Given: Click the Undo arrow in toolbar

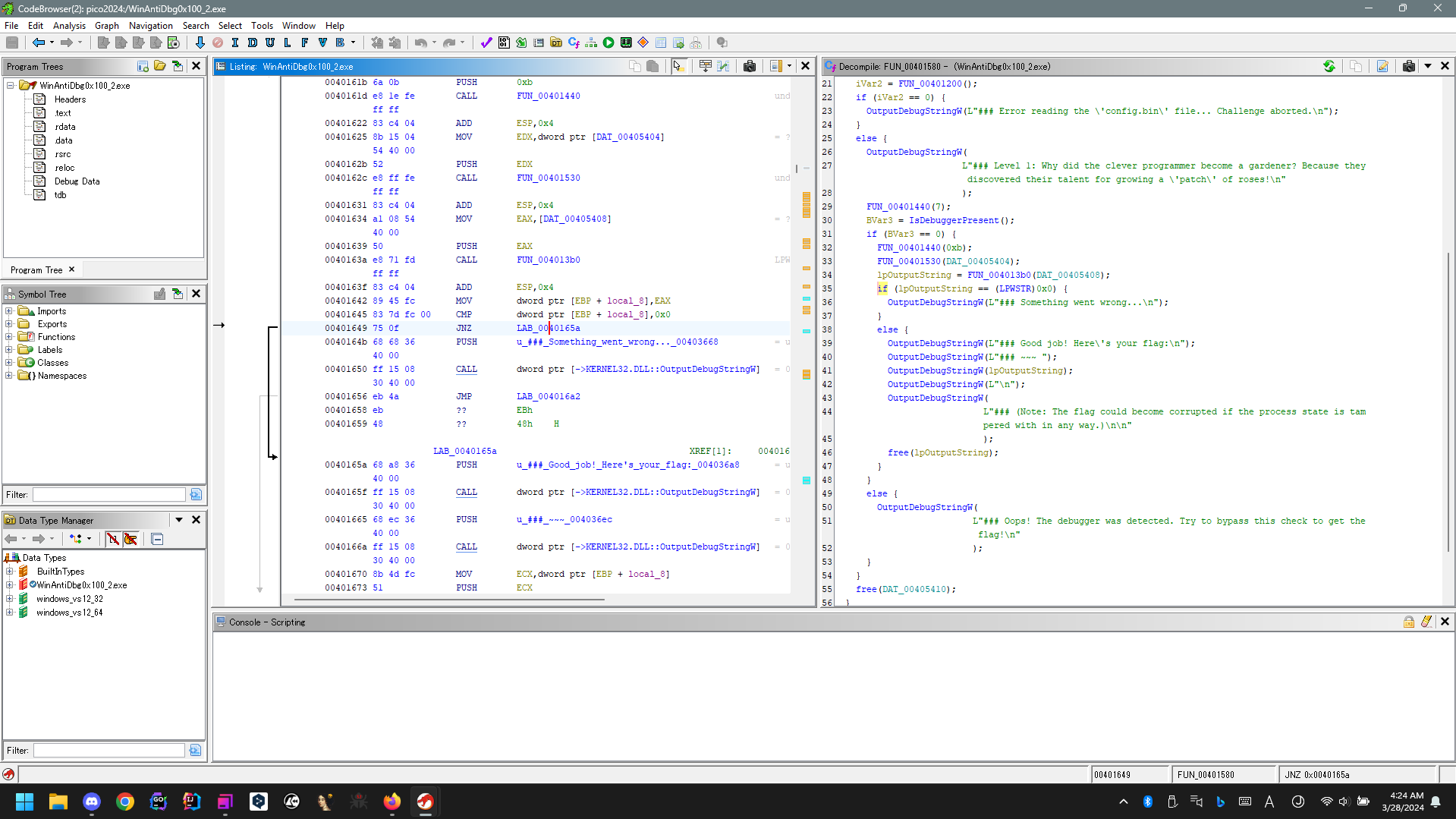Looking at the screenshot, I should coord(421,43).
